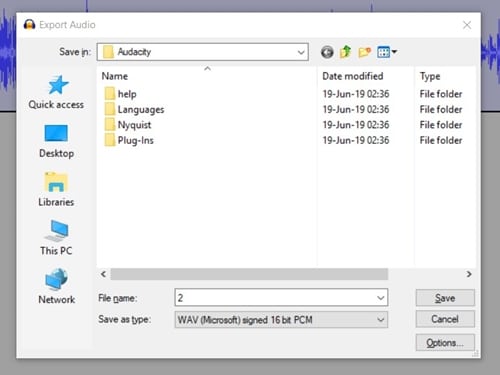The image size is (500, 375).
Task: Go up one folder level icon
Action: (346, 52)
